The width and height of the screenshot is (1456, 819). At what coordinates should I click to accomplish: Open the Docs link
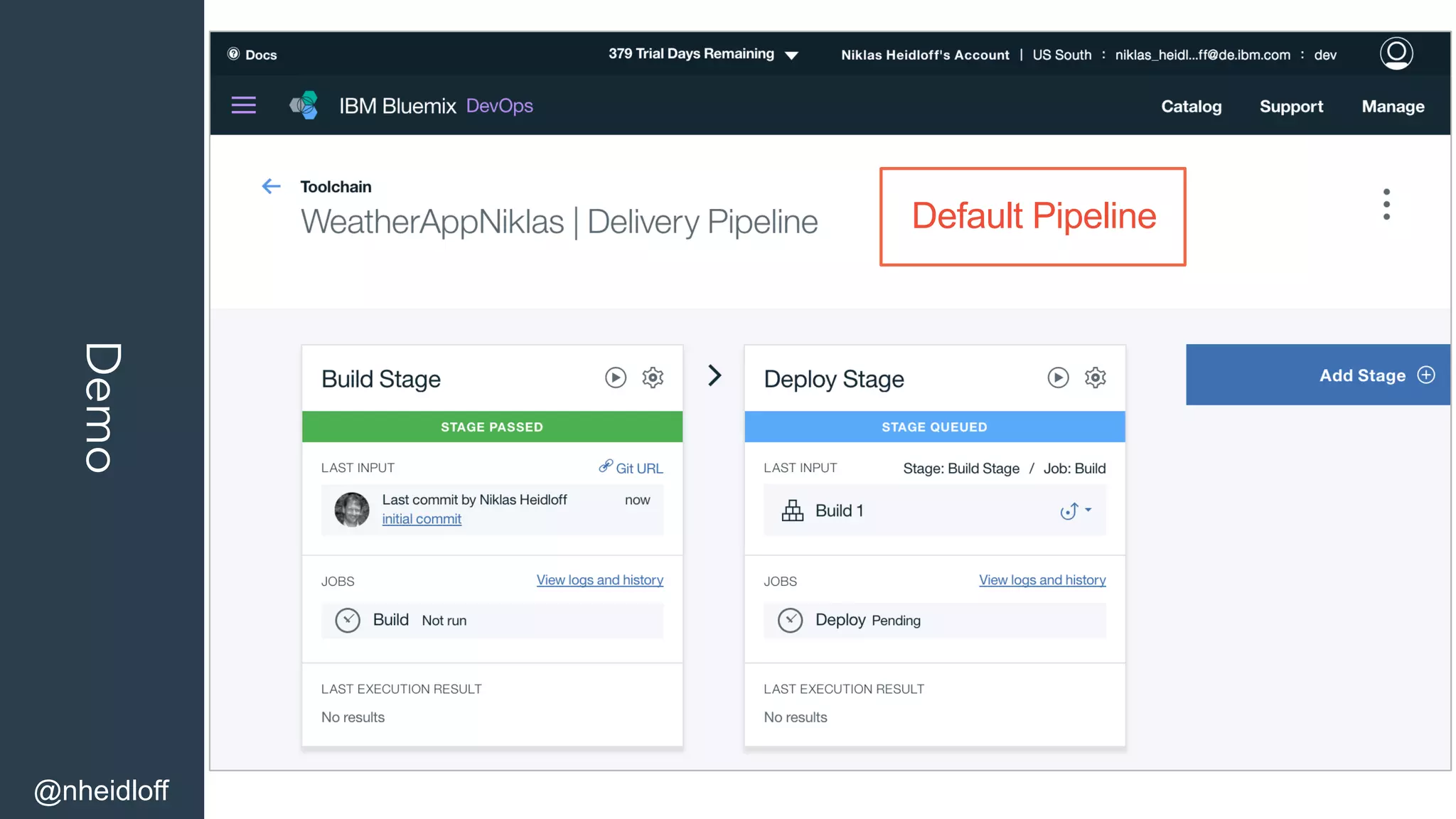(x=261, y=55)
